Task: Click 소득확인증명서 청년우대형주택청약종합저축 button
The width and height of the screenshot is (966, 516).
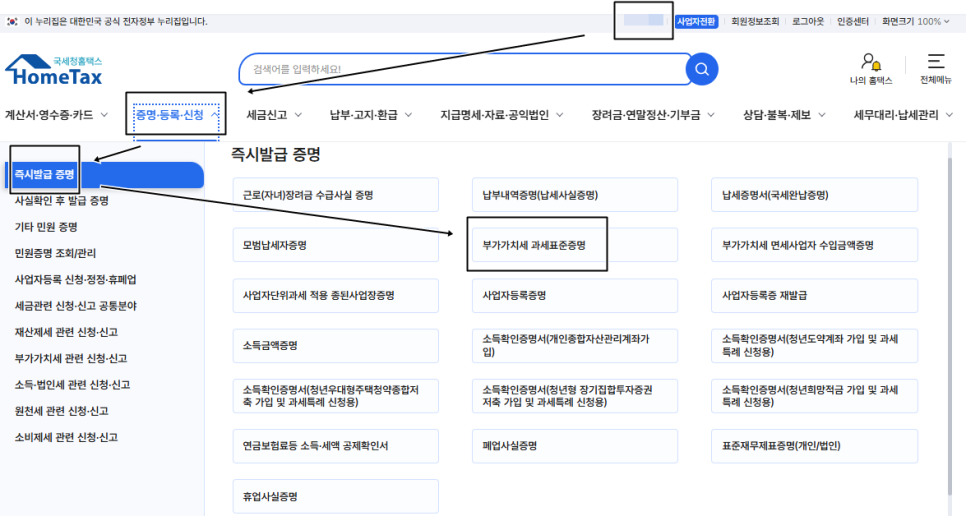Action: [x=336, y=396]
